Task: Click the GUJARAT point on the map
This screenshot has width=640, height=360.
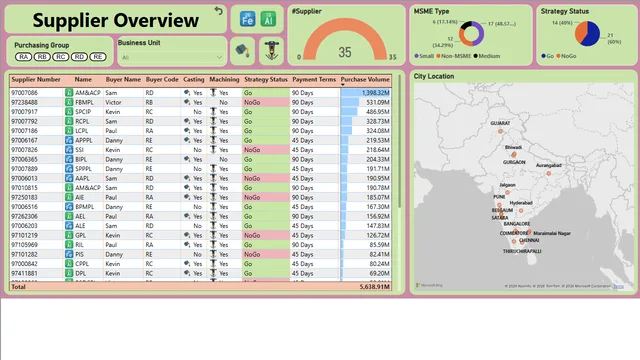Action: coord(500,131)
